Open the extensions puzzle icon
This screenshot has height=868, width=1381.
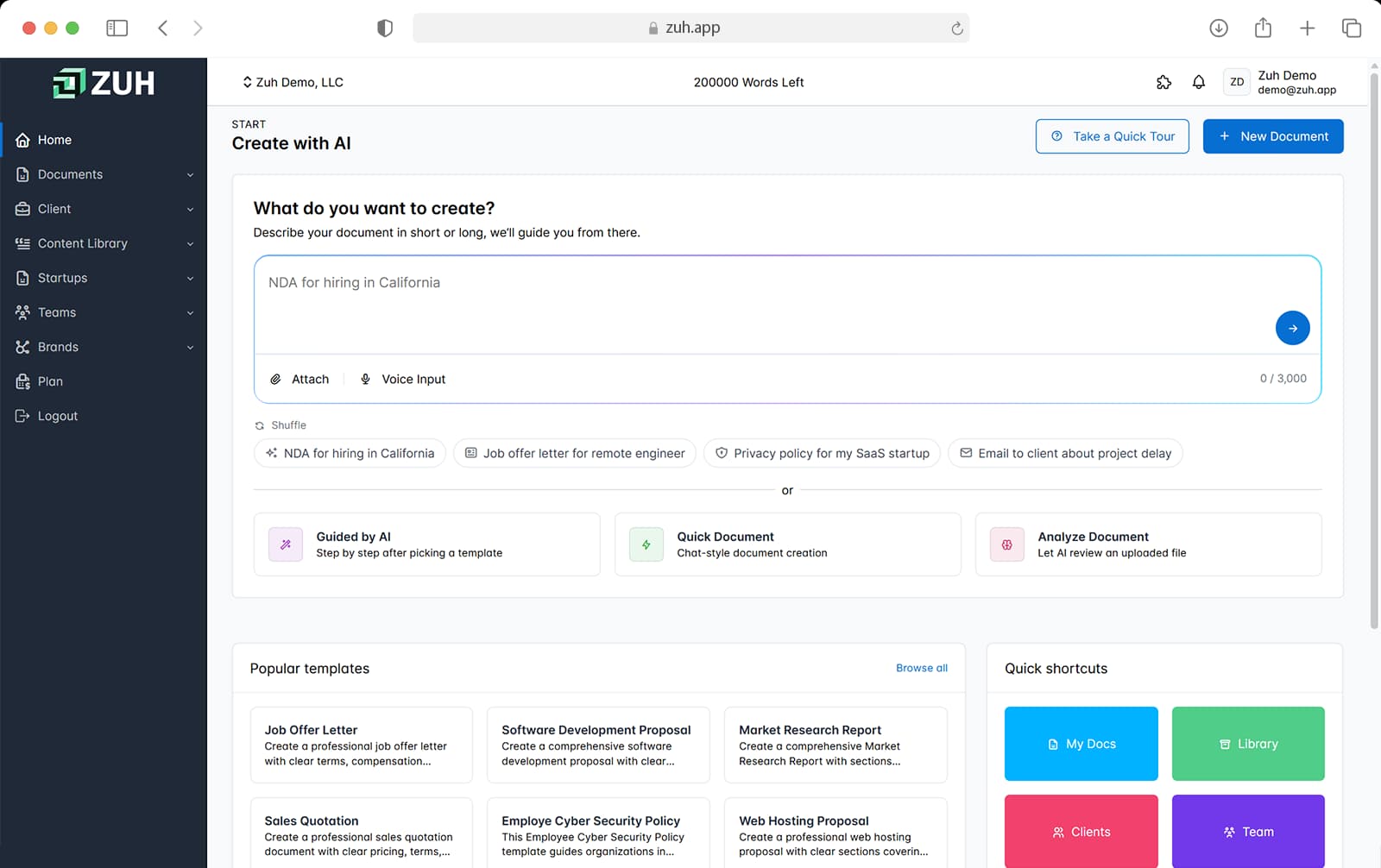tap(1163, 82)
